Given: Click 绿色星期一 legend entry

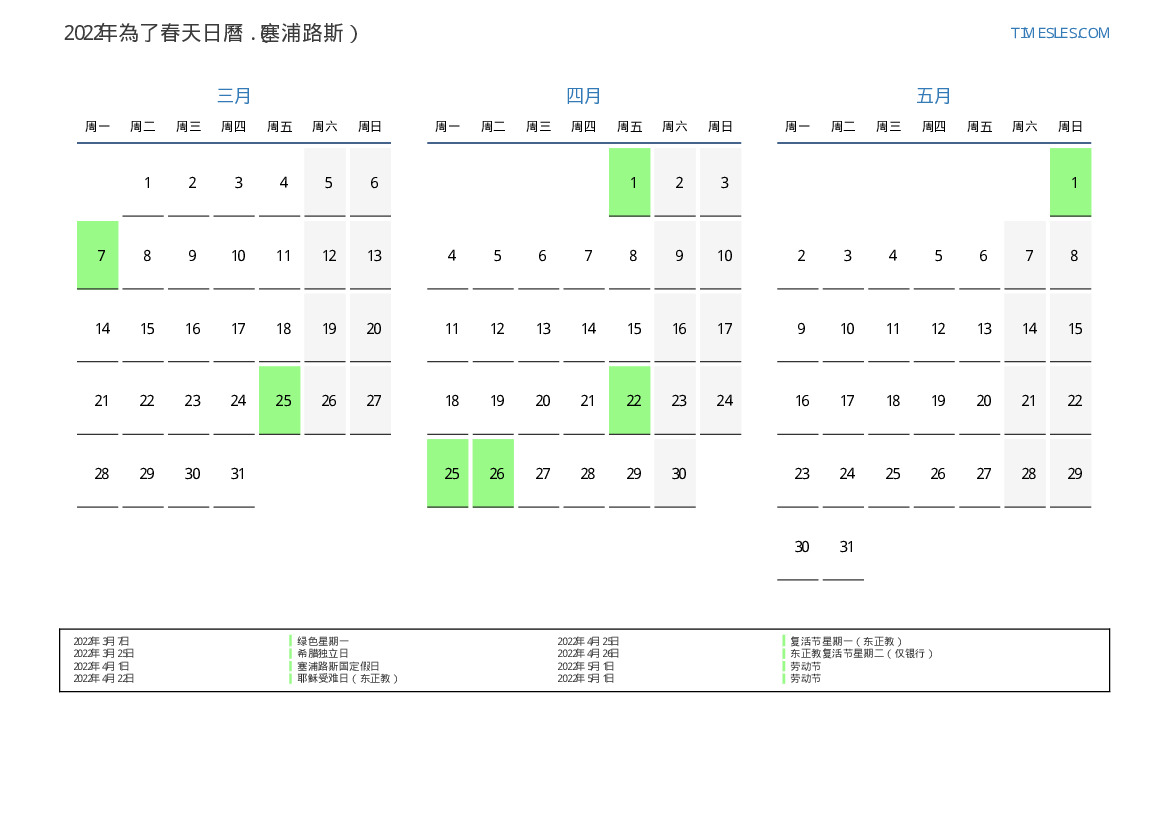Looking at the screenshot, I should tap(323, 641).
